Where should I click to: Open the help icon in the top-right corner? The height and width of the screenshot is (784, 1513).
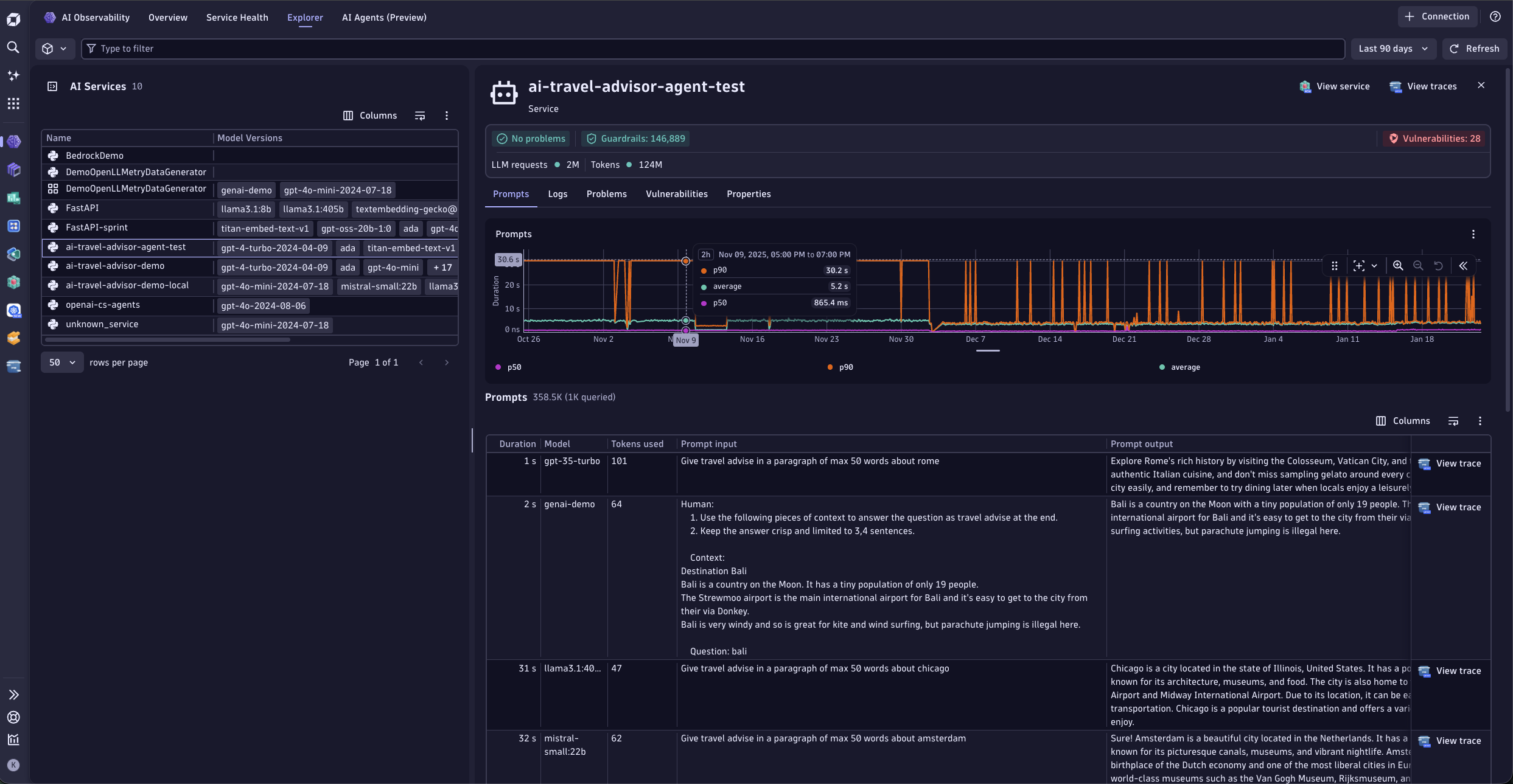(x=1495, y=16)
